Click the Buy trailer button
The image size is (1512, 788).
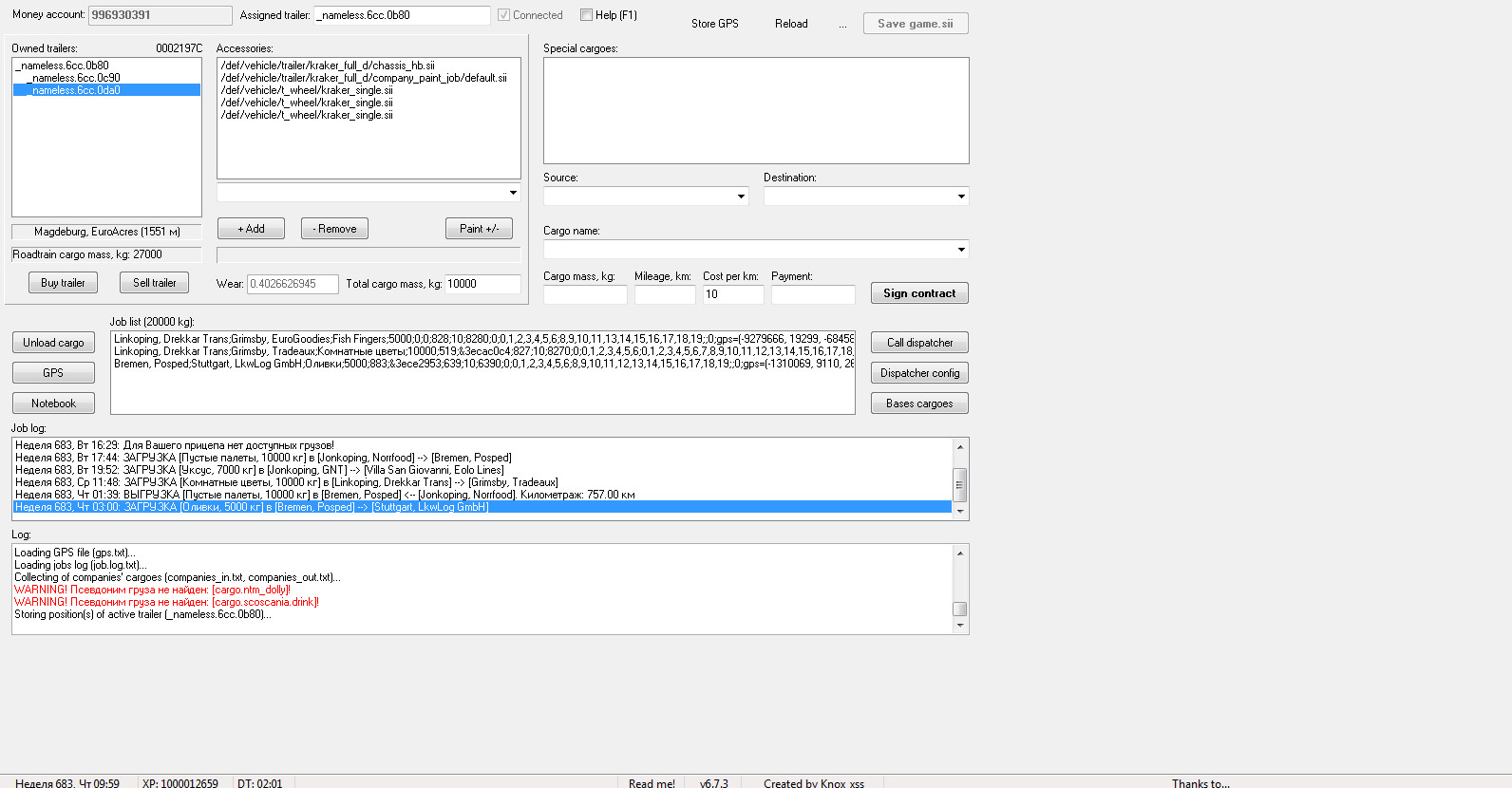click(63, 283)
